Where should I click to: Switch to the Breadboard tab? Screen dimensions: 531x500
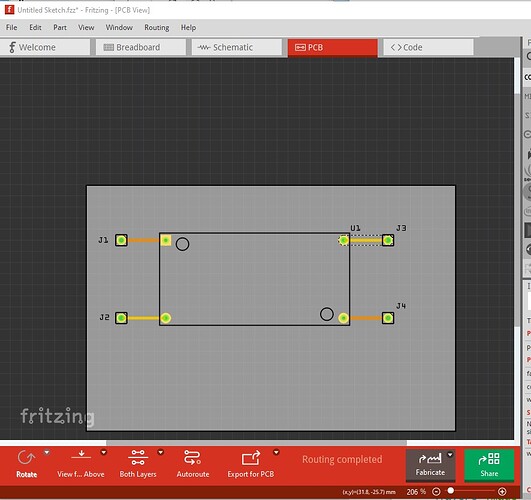(141, 47)
